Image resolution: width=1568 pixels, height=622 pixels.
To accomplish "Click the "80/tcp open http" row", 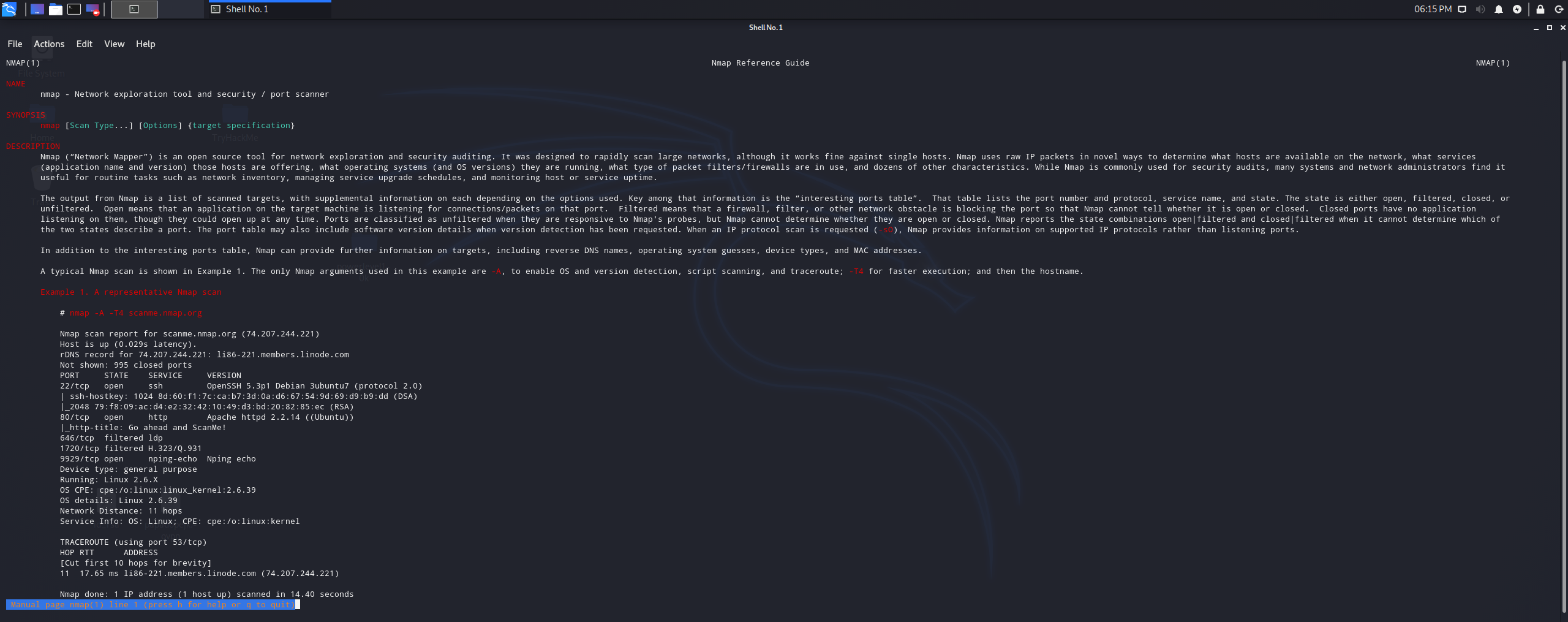I will 207,417.
